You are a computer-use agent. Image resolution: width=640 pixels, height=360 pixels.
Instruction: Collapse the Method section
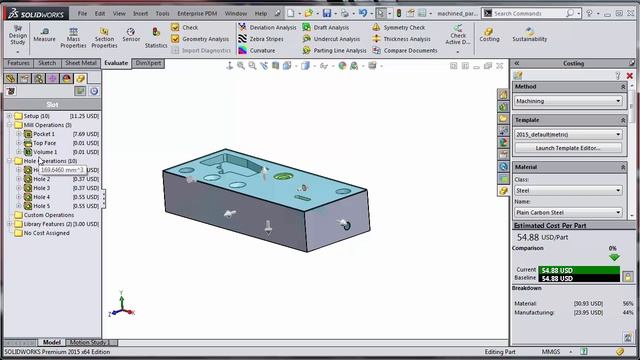point(623,87)
